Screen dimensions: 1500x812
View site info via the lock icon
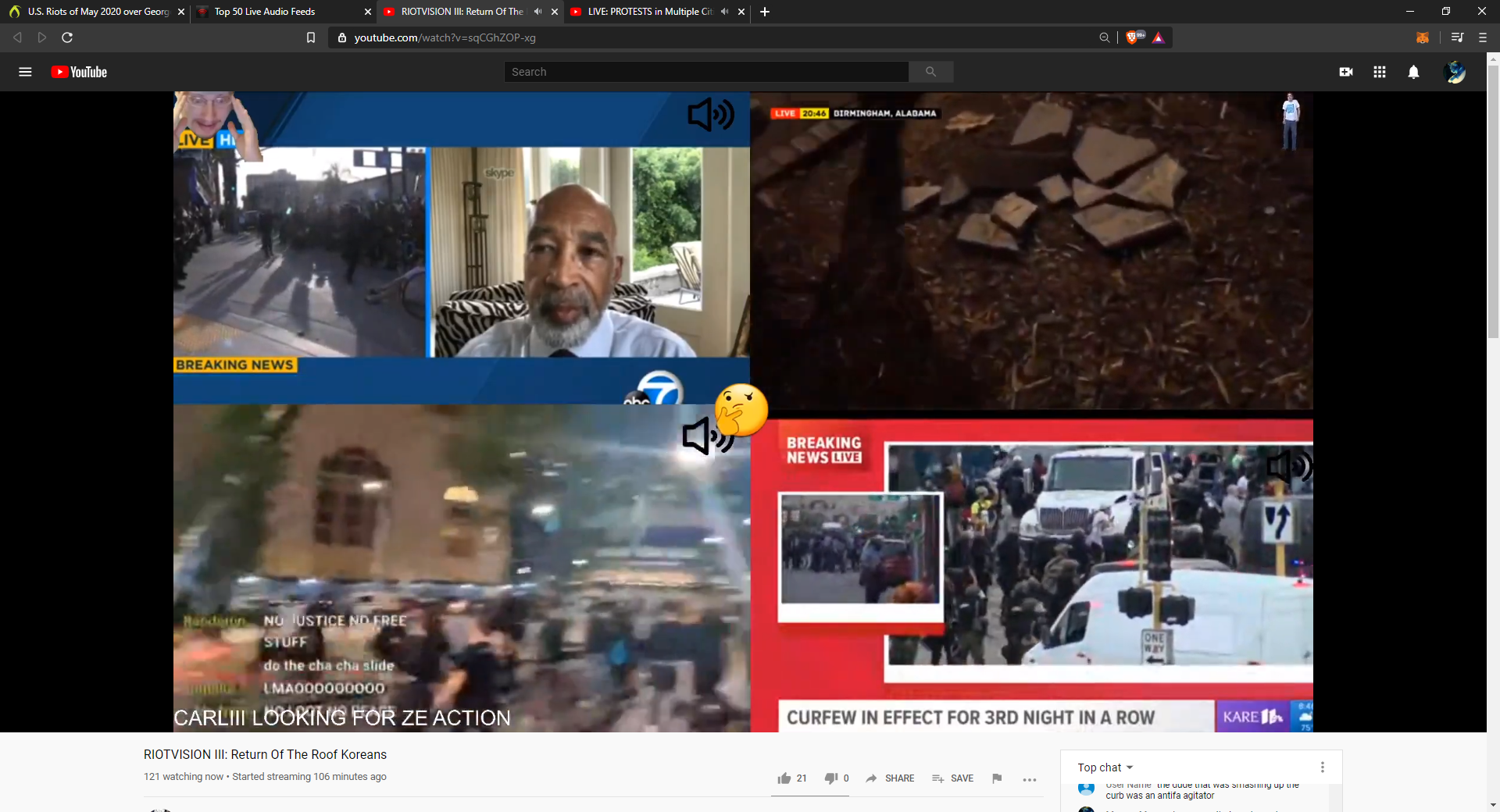[342, 37]
